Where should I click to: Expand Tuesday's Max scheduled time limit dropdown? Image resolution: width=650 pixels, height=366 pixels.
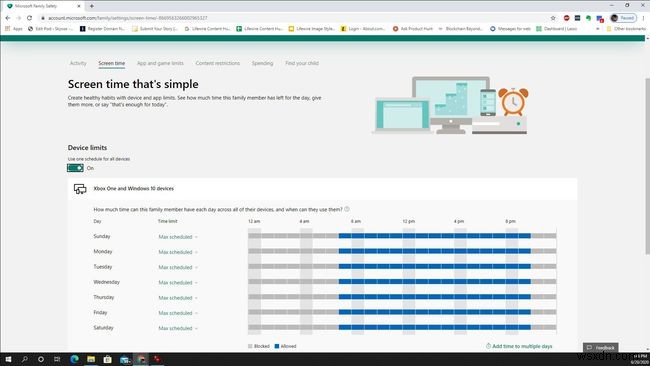click(178, 267)
